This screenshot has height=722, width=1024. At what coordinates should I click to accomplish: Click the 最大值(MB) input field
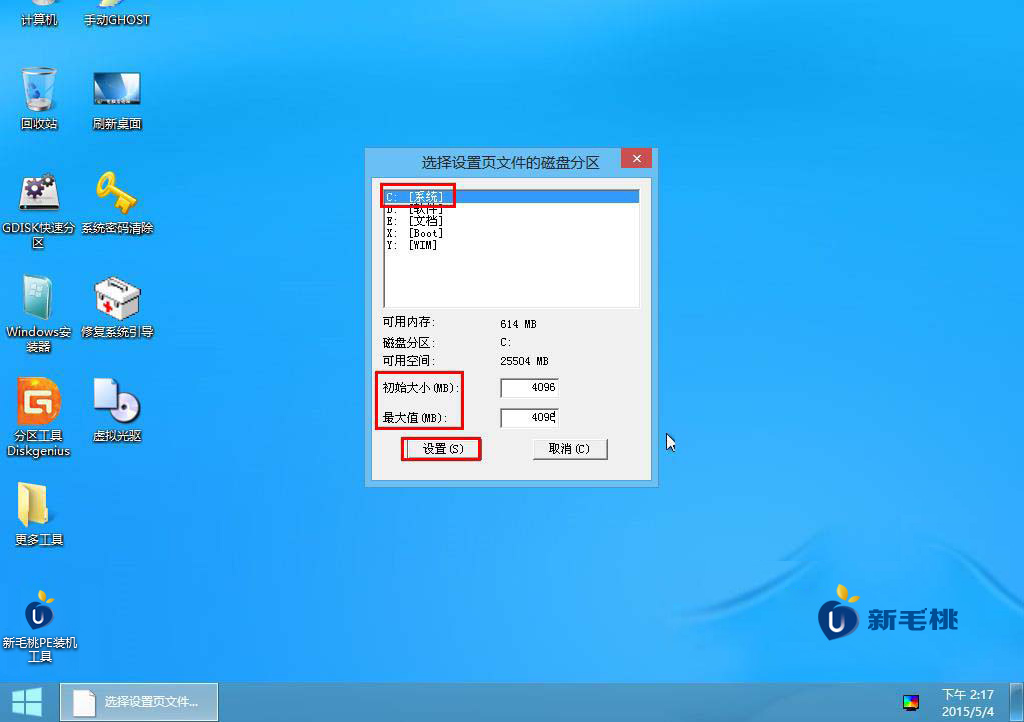tap(529, 417)
